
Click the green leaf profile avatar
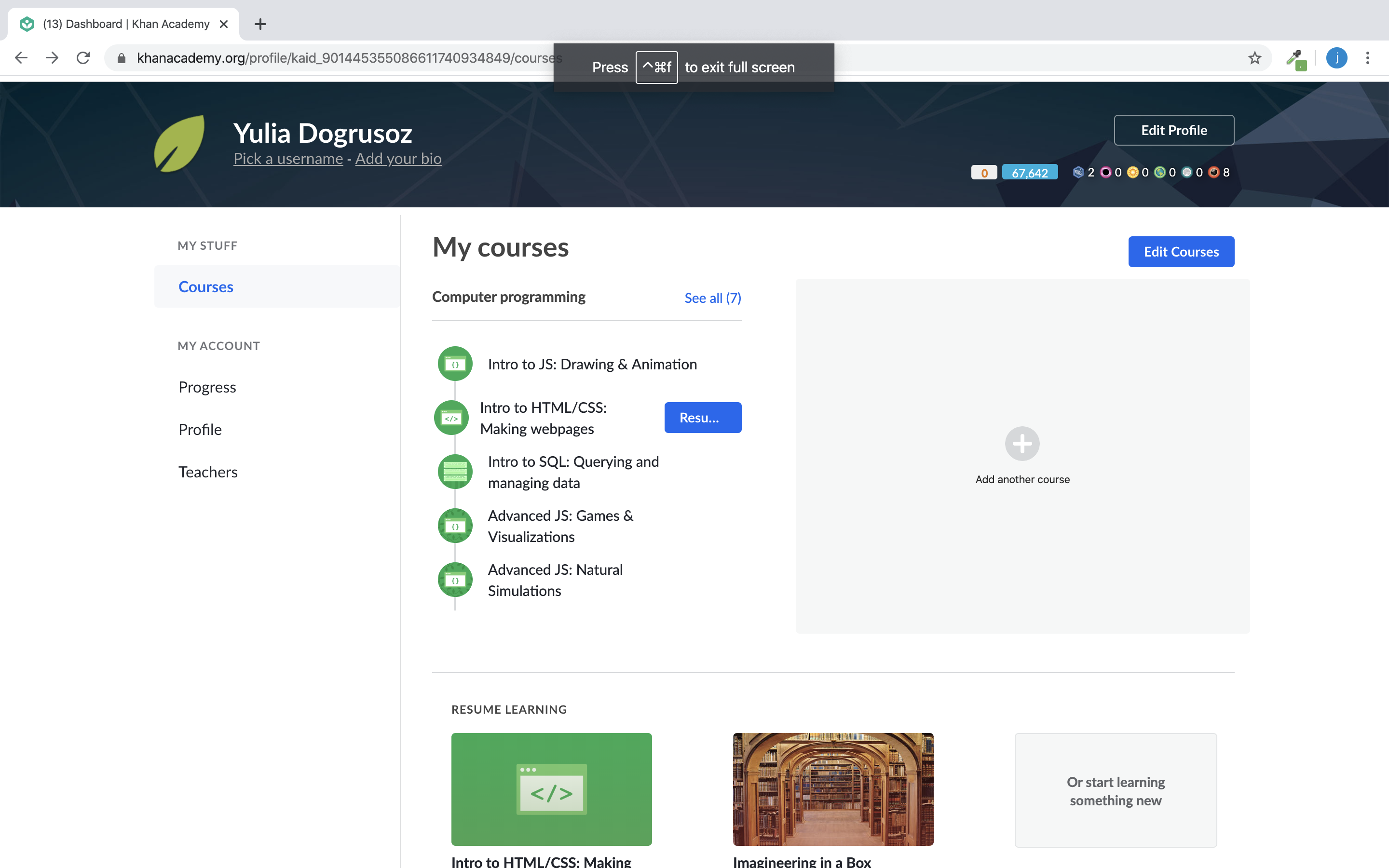pos(179,144)
